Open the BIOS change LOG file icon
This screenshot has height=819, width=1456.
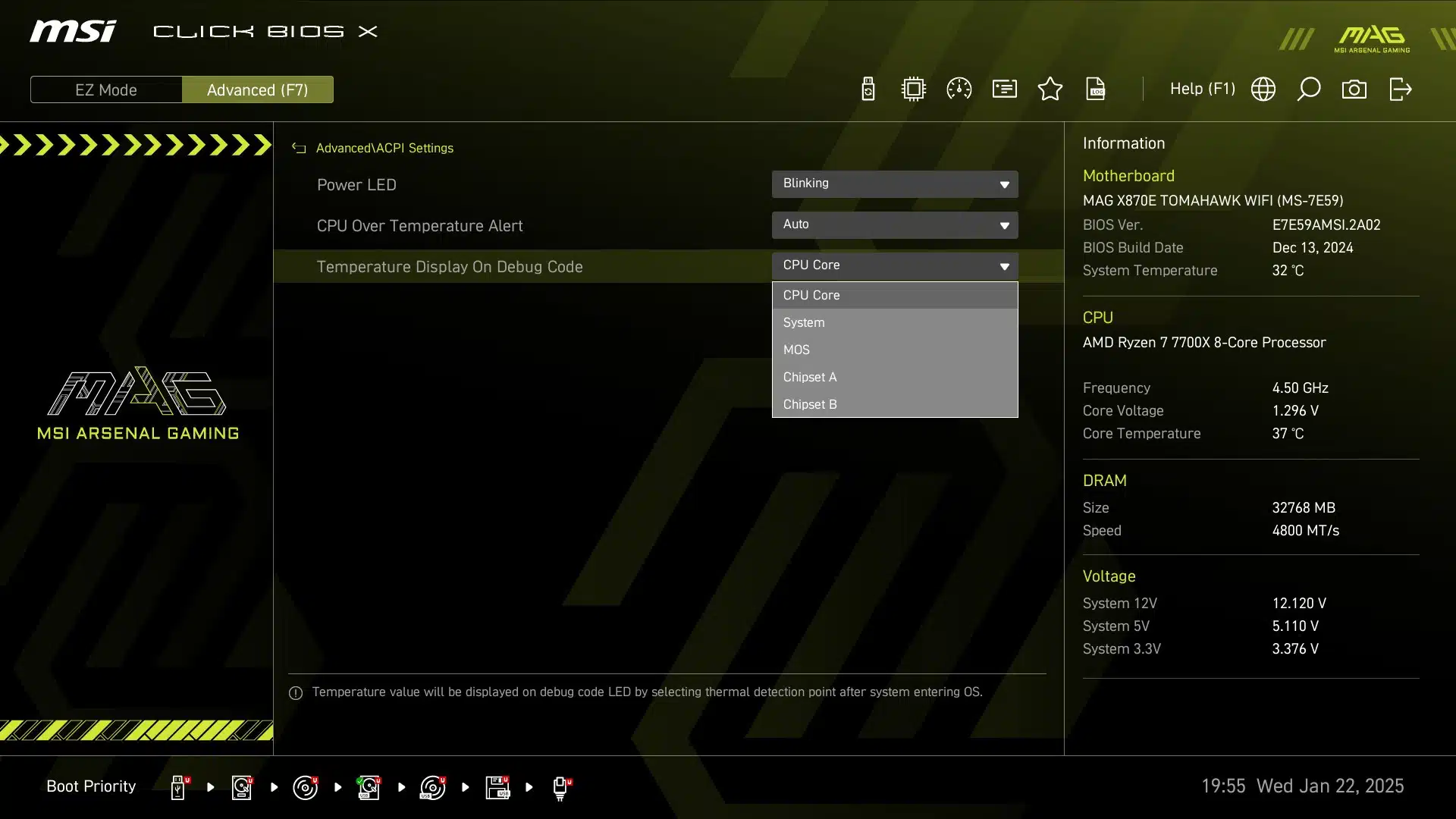pyautogui.click(x=1096, y=89)
